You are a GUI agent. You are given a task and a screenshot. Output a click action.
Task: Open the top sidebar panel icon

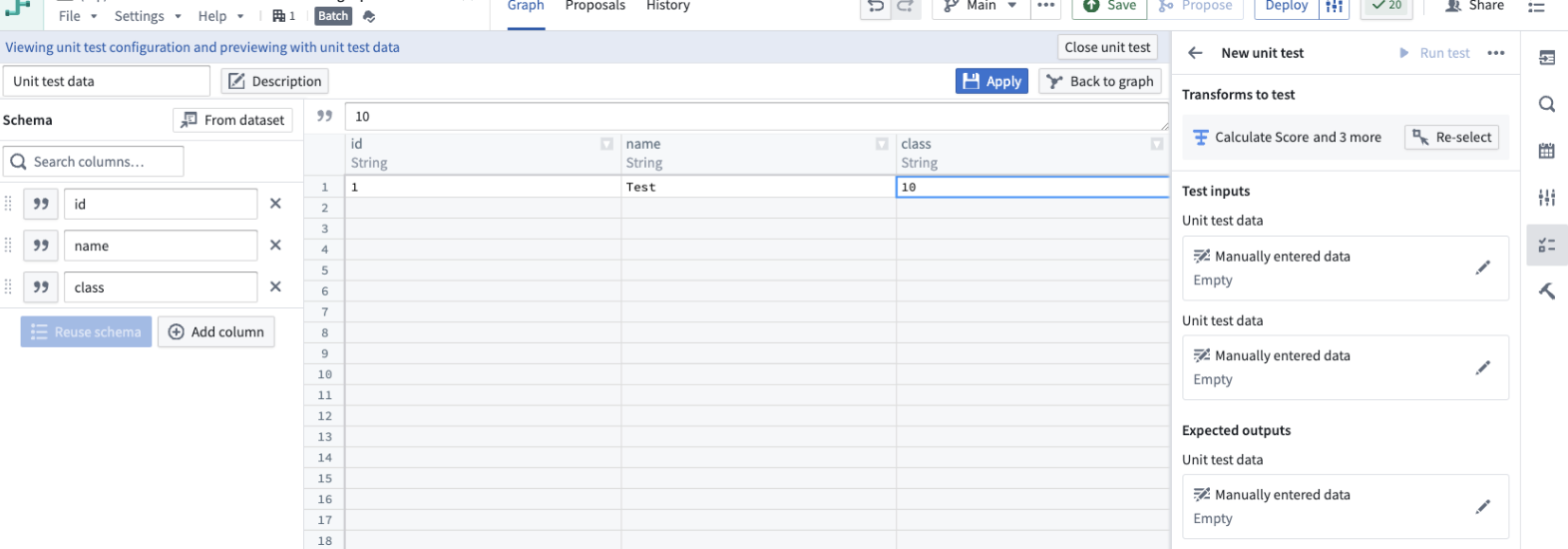[x=1547, y=58]
